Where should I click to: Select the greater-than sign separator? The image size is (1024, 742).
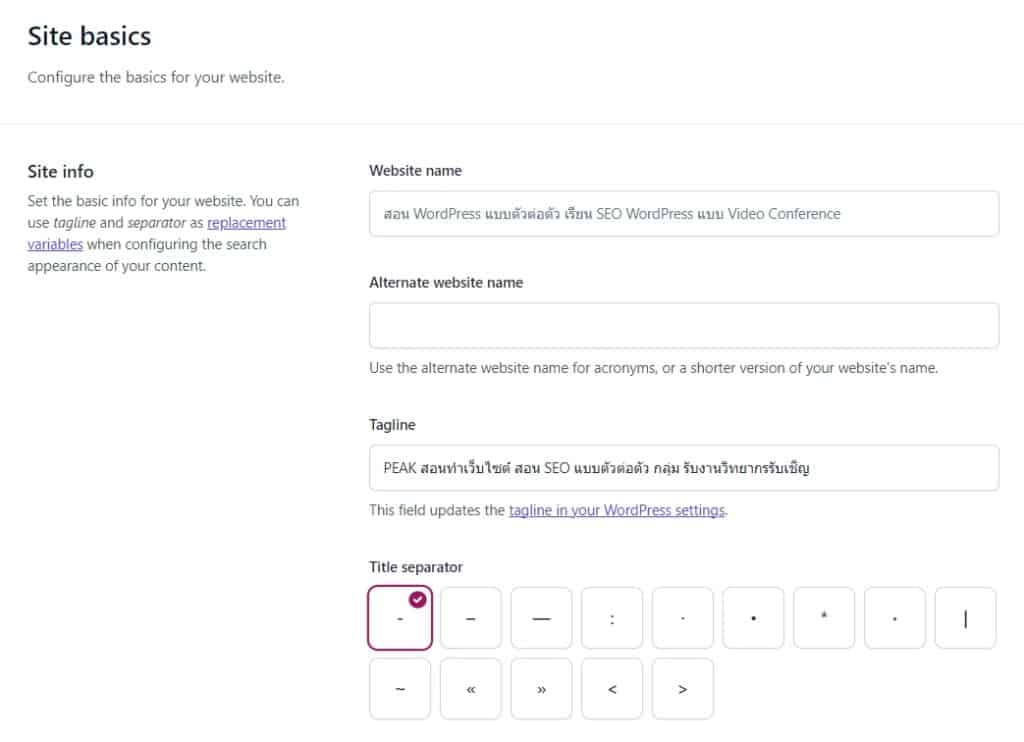[x=682, y=689]
